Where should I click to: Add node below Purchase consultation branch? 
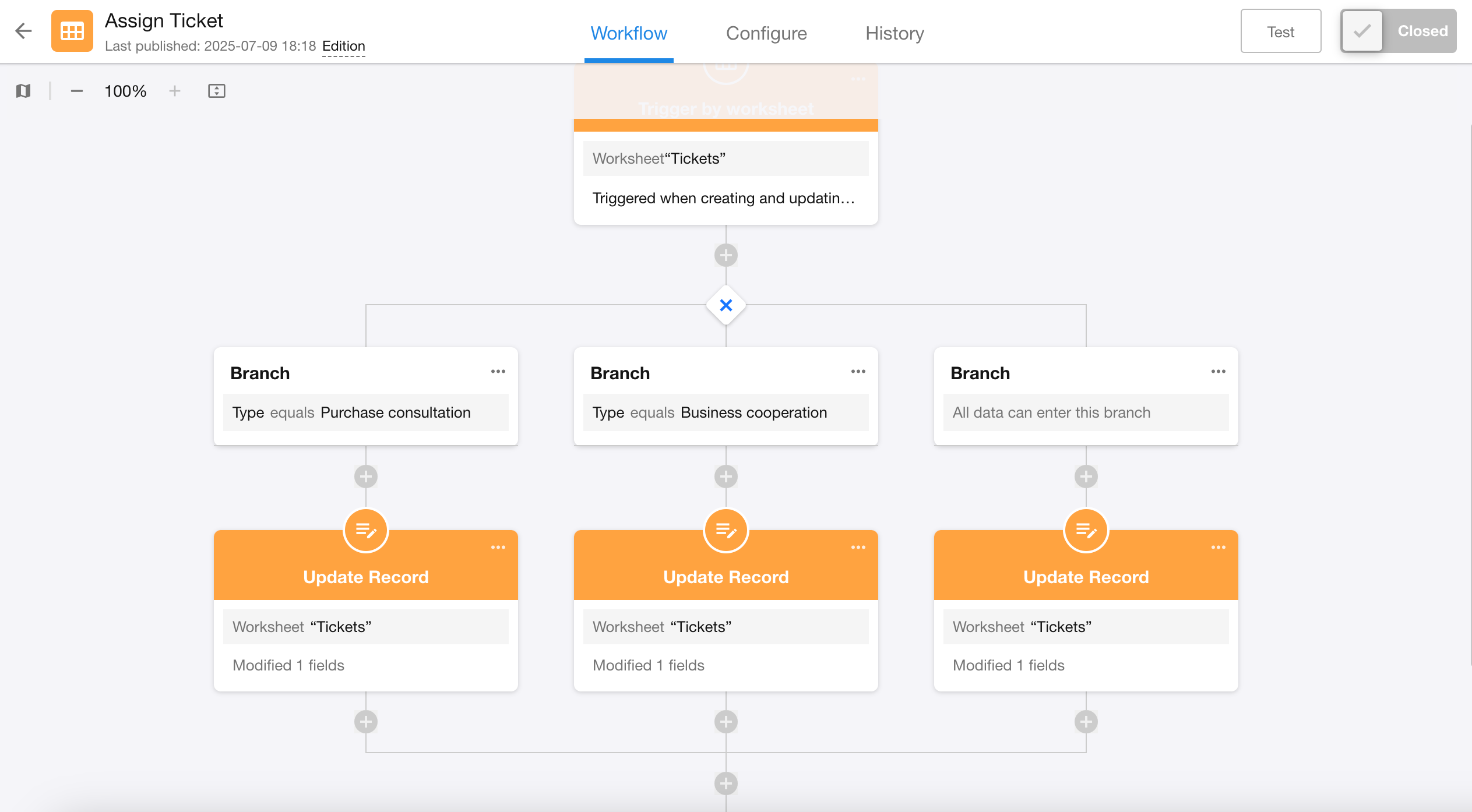[365, 476]
